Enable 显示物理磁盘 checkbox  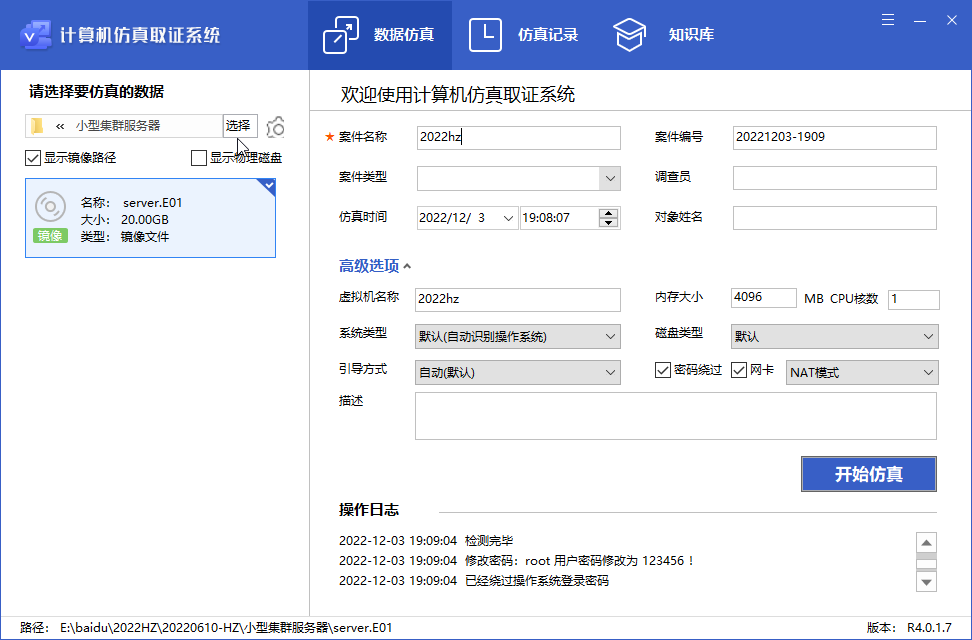[198, 158]
